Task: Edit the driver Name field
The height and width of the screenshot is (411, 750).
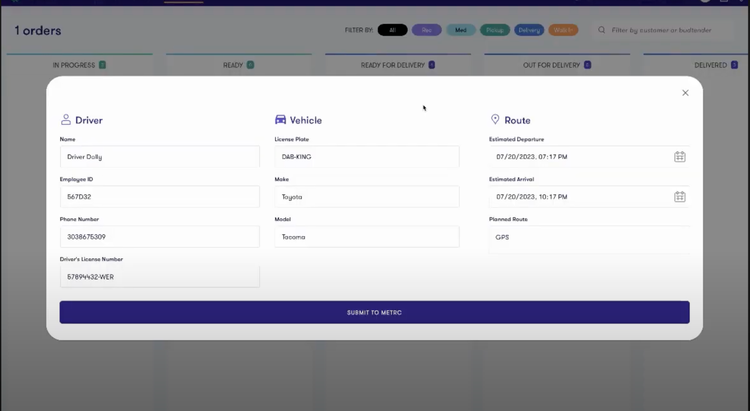Action: [x=159, y=157]
